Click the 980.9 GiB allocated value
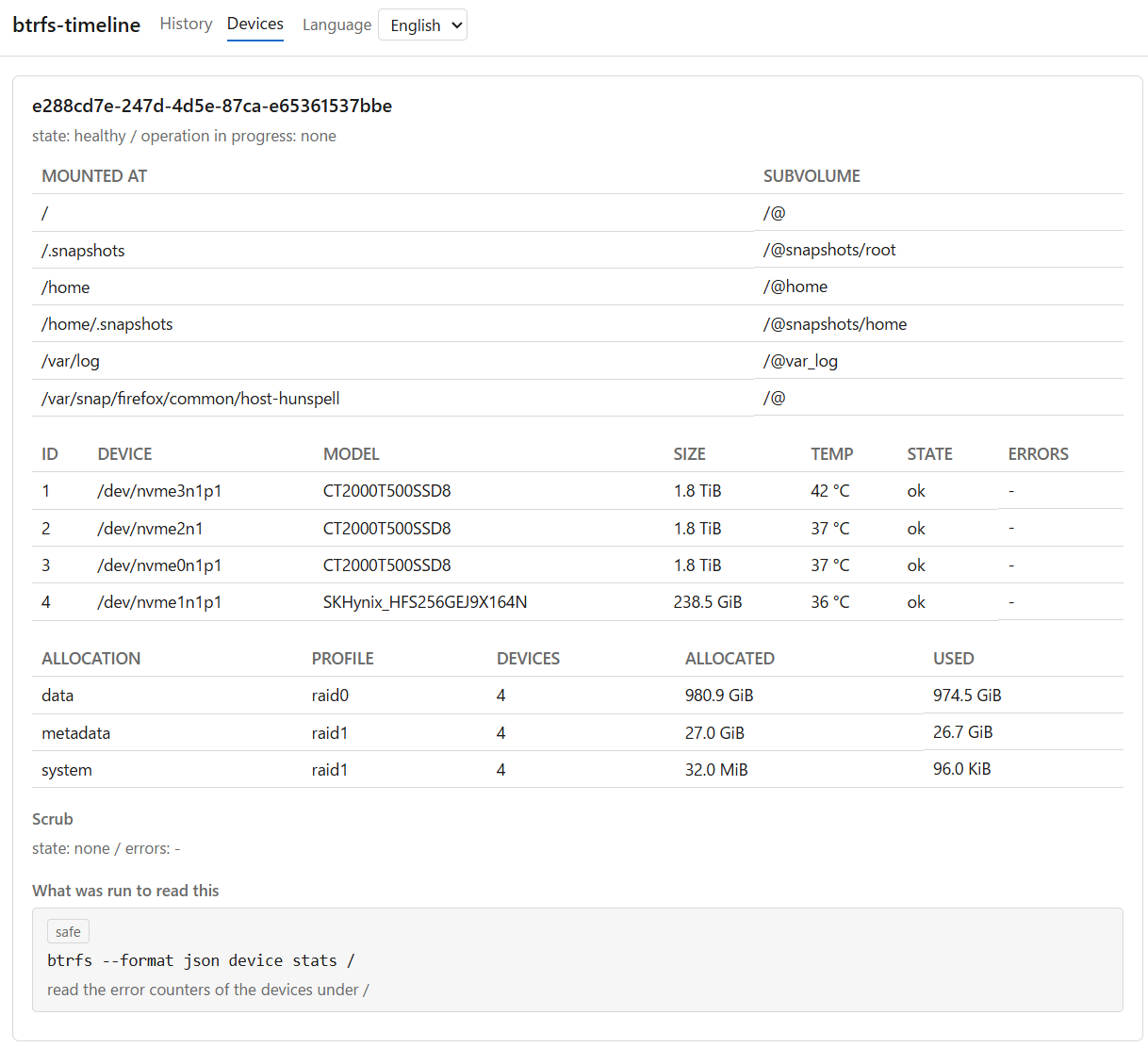The image size is (1148, 1048). click(719, 696)
